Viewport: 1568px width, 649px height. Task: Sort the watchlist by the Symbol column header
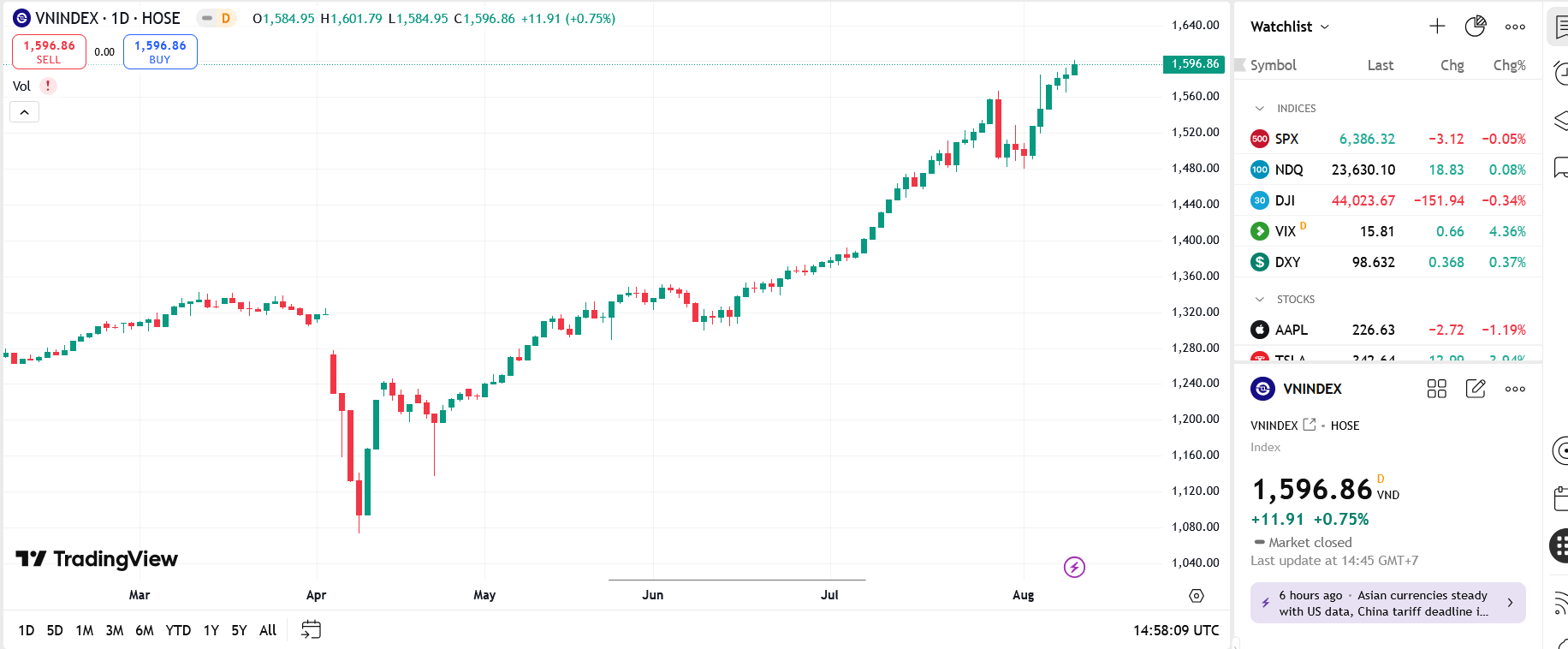pyautogui.click(x=1274, y=65)
